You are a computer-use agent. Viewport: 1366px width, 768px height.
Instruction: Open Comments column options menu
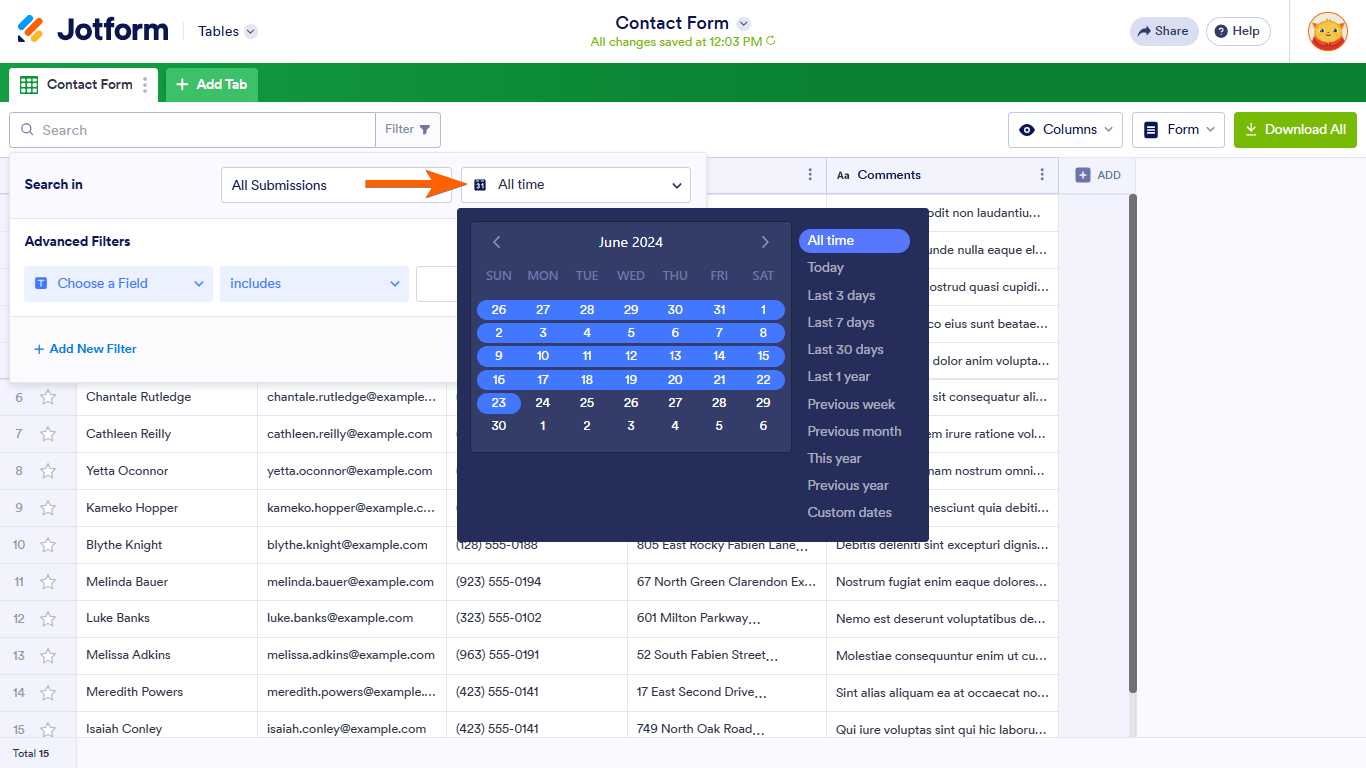1042,175
